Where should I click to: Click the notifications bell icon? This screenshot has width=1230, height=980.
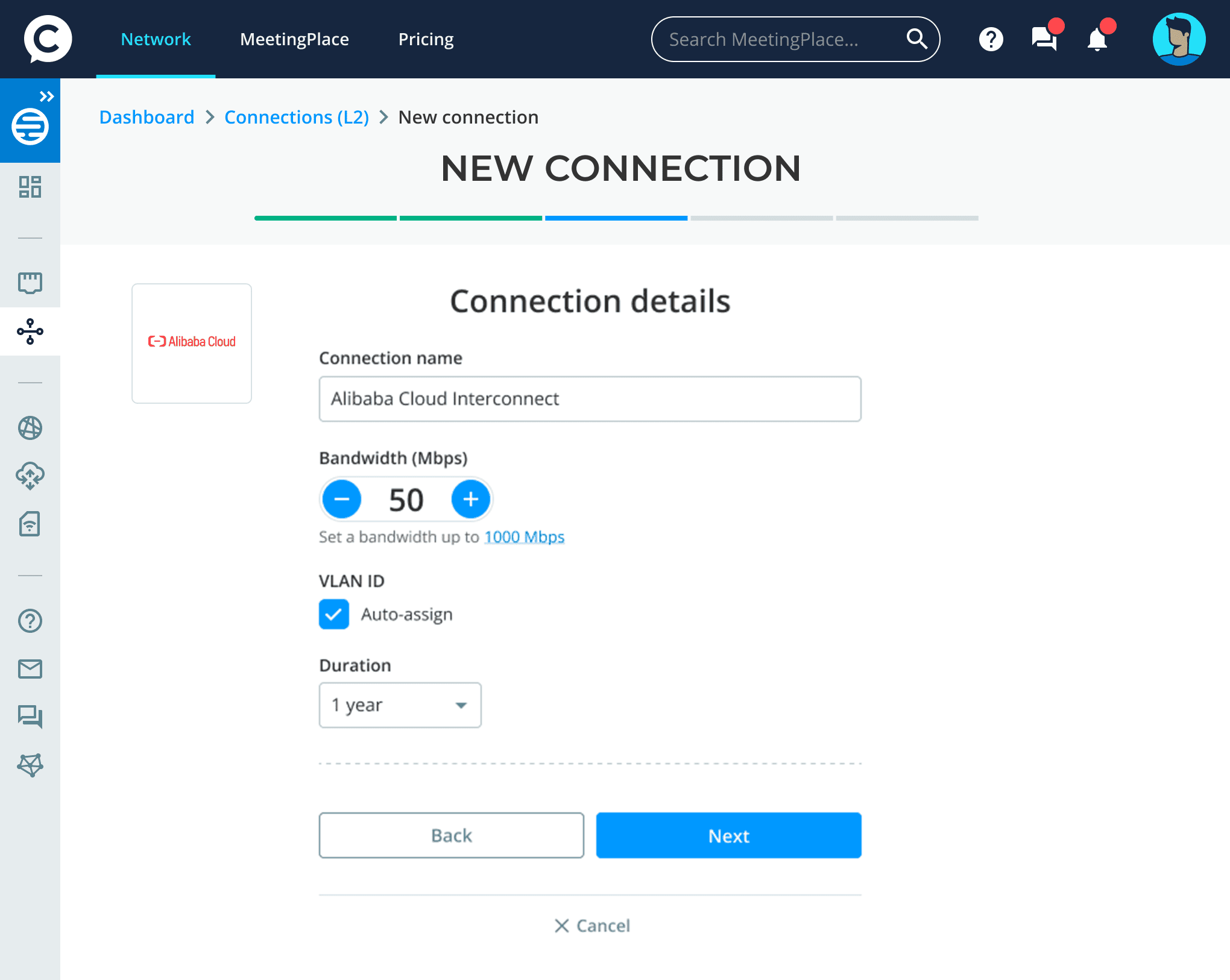click(1097, 40)
